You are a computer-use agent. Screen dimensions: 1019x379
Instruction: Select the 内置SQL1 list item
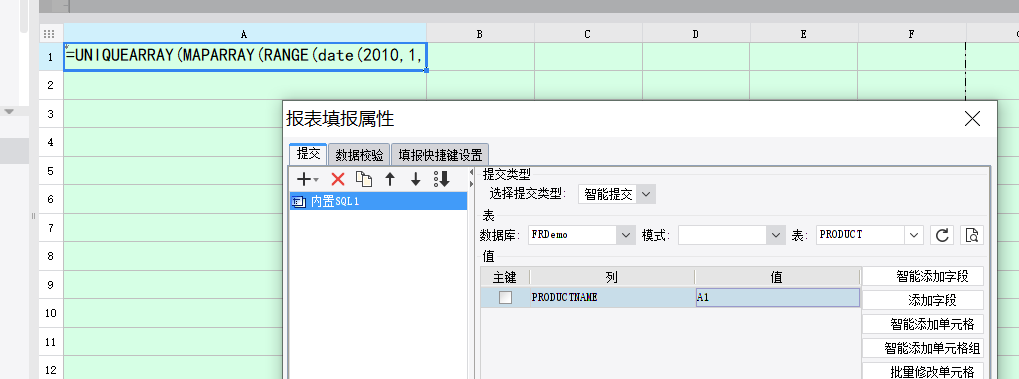tap(378, 202)
